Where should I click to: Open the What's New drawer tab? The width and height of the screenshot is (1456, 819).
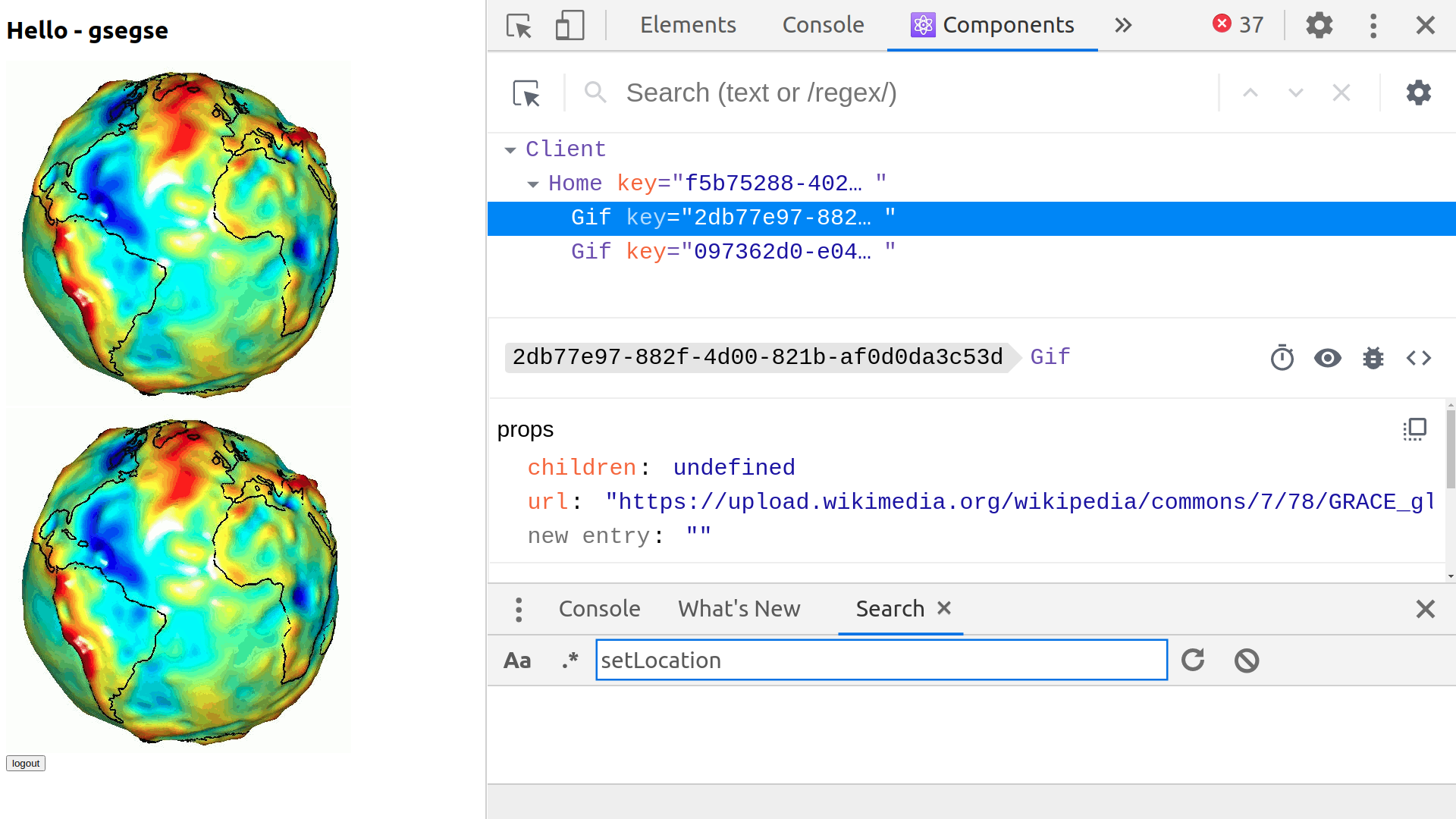tap(739, 609)
